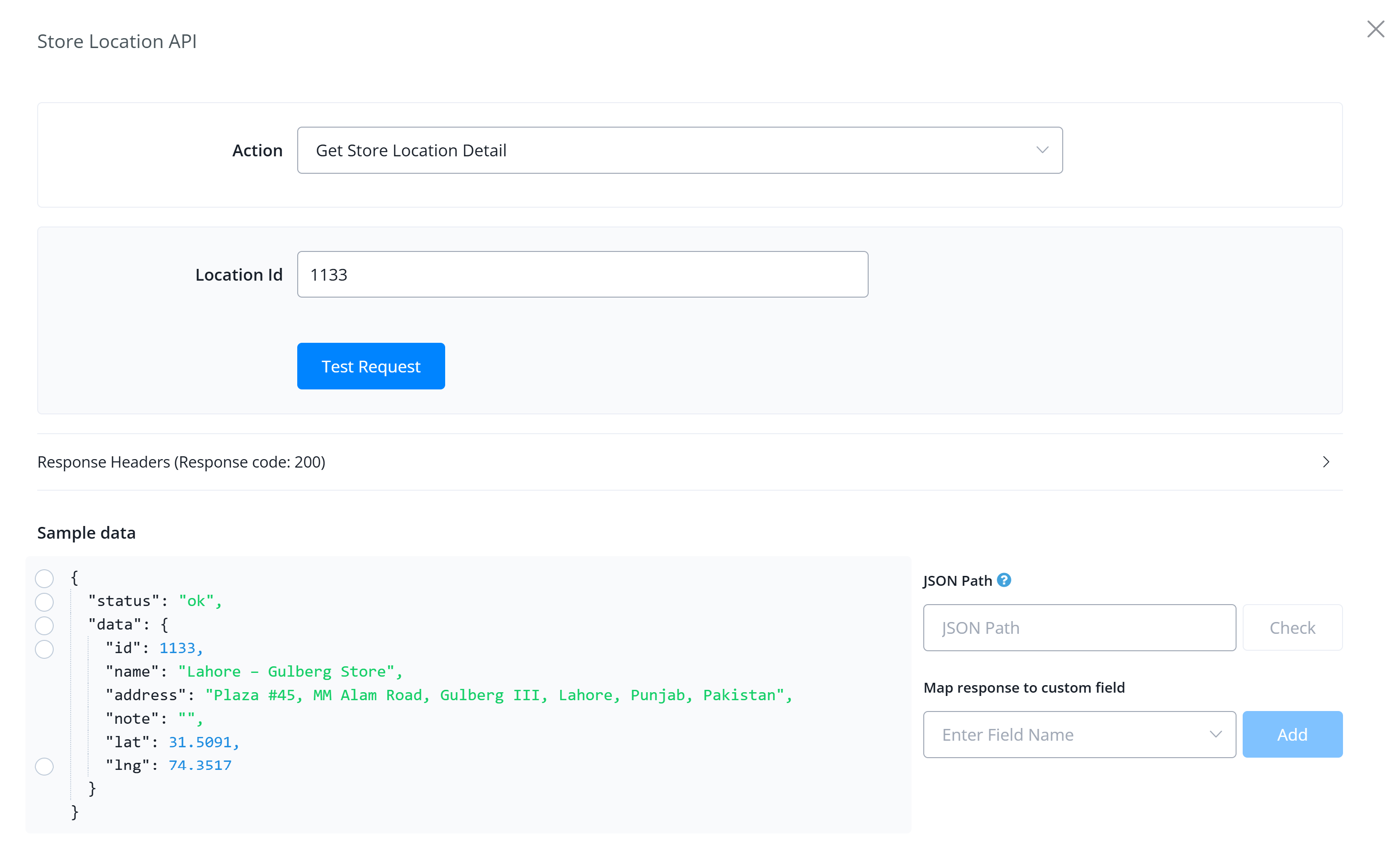Click the Check button
Viewport: 1400px width, 849px height.
1292,628
